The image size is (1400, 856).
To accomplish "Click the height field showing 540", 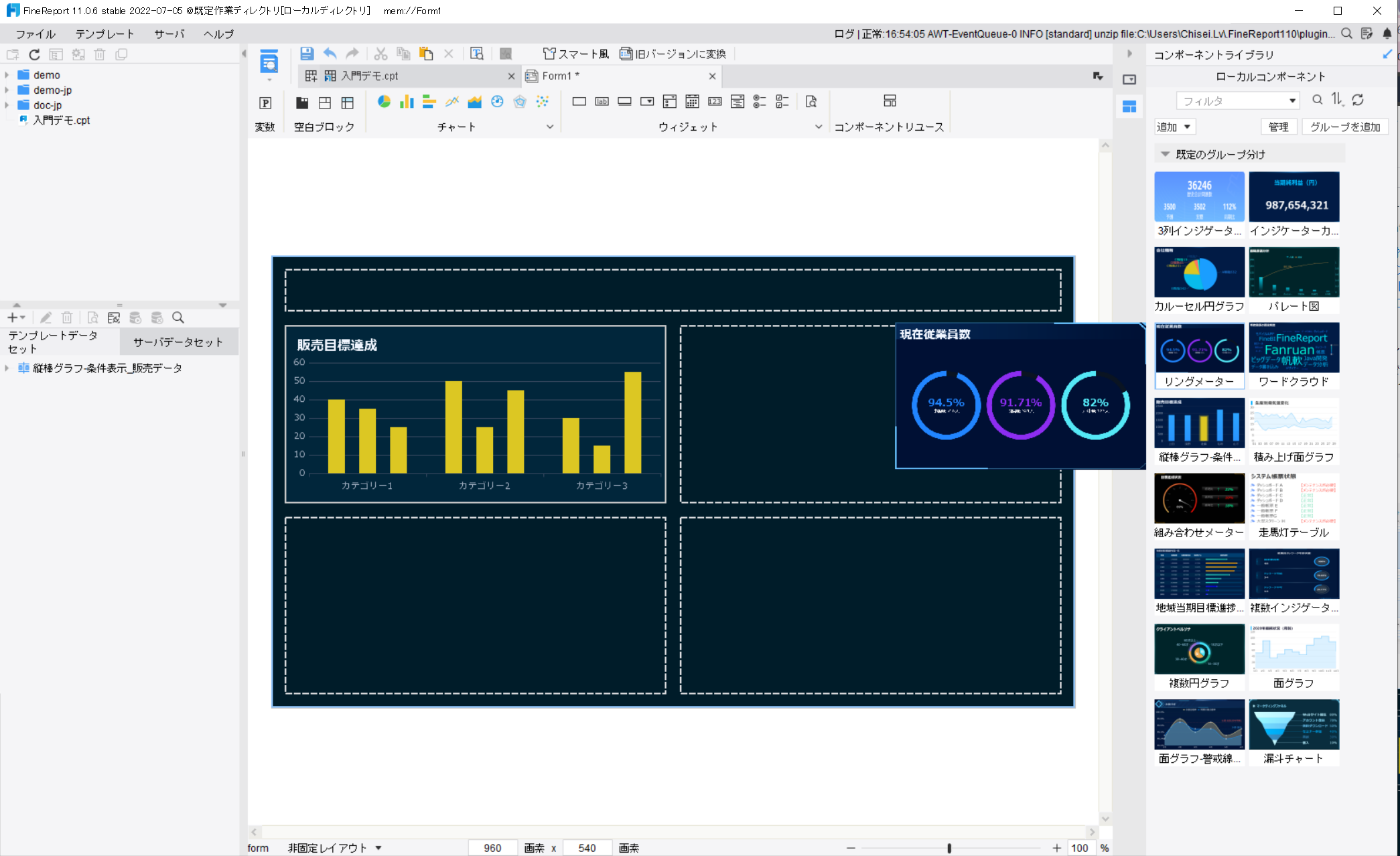I will (587, 847).
